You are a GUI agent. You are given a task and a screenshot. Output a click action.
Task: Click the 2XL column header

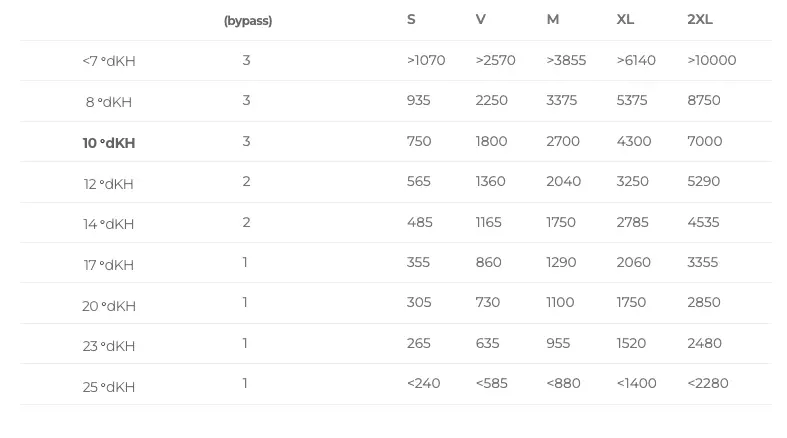coord(700,20)
